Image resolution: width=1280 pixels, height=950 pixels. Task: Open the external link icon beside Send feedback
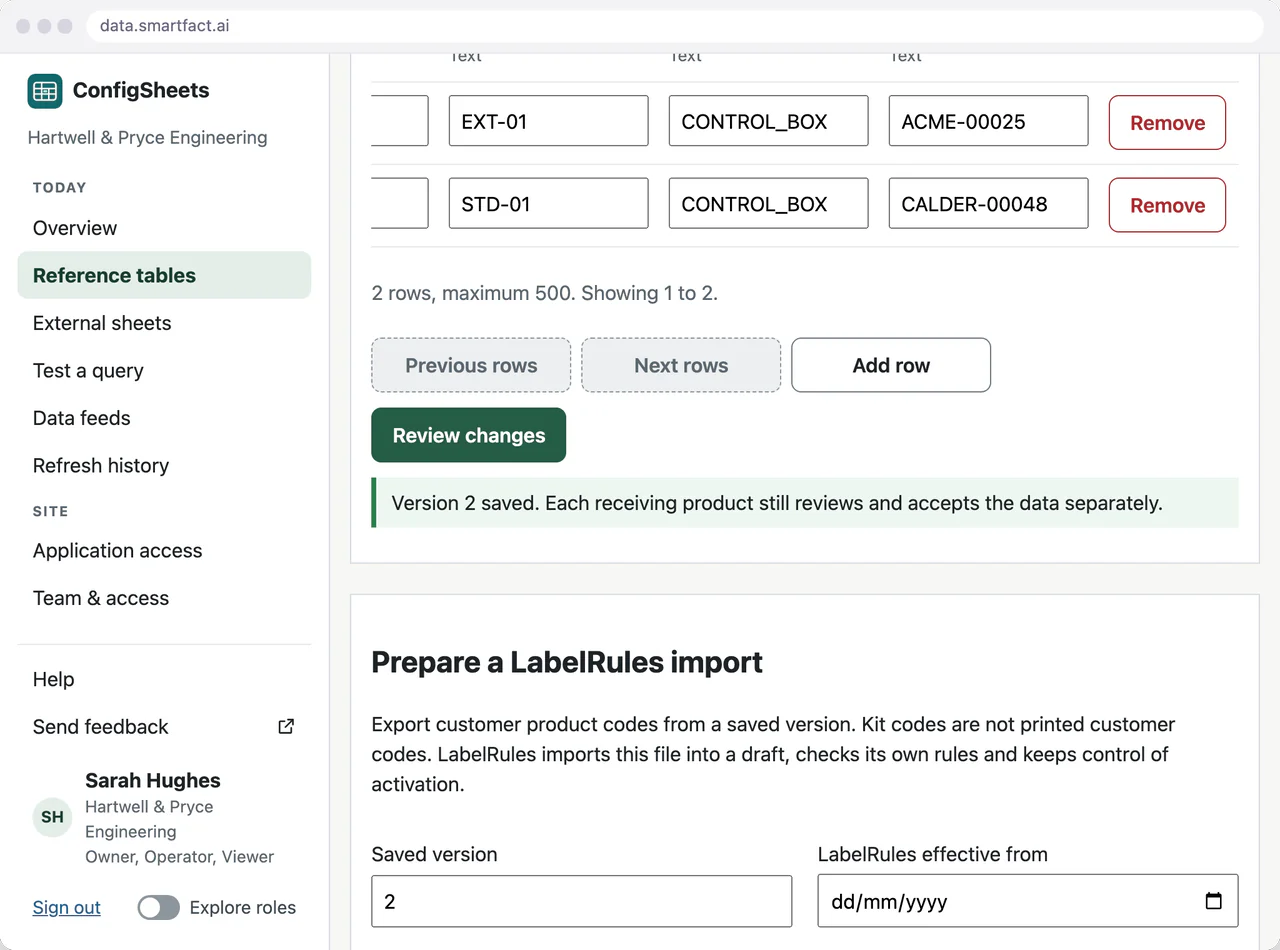[x=286, y=727]
